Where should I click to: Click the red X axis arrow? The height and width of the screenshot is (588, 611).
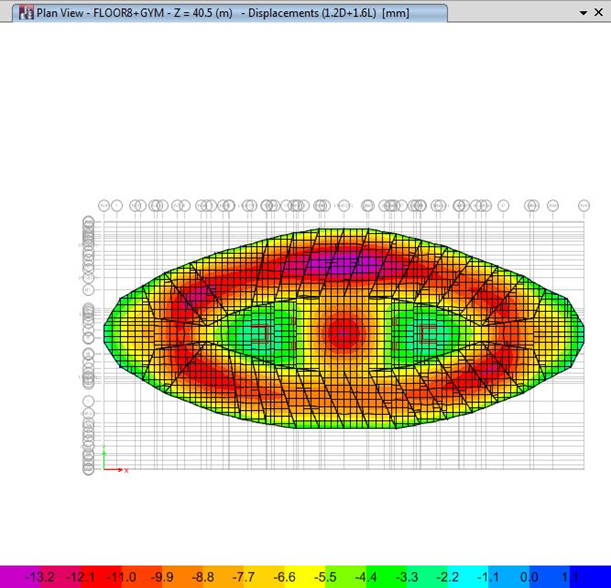[x=113, y=470]
